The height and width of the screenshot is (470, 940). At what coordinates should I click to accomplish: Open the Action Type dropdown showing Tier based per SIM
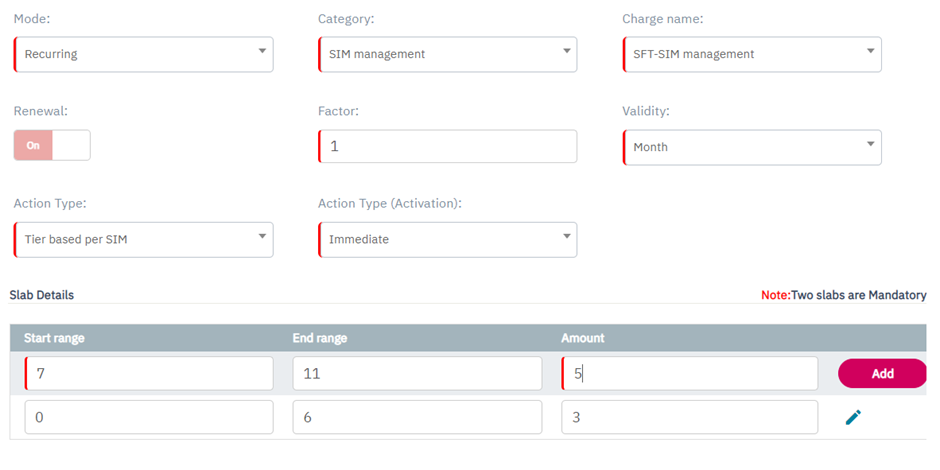(144, 240)
